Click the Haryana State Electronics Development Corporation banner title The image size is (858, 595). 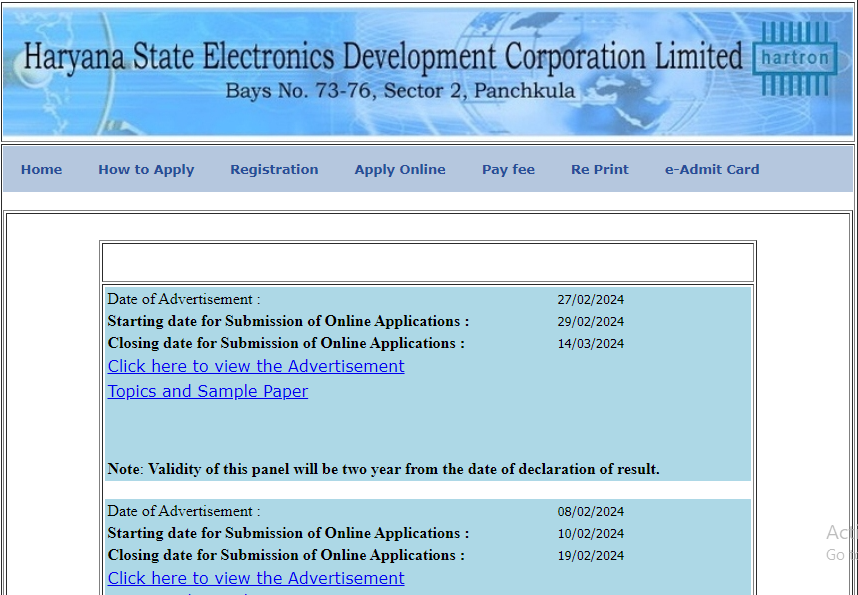[x=383, y=57]
